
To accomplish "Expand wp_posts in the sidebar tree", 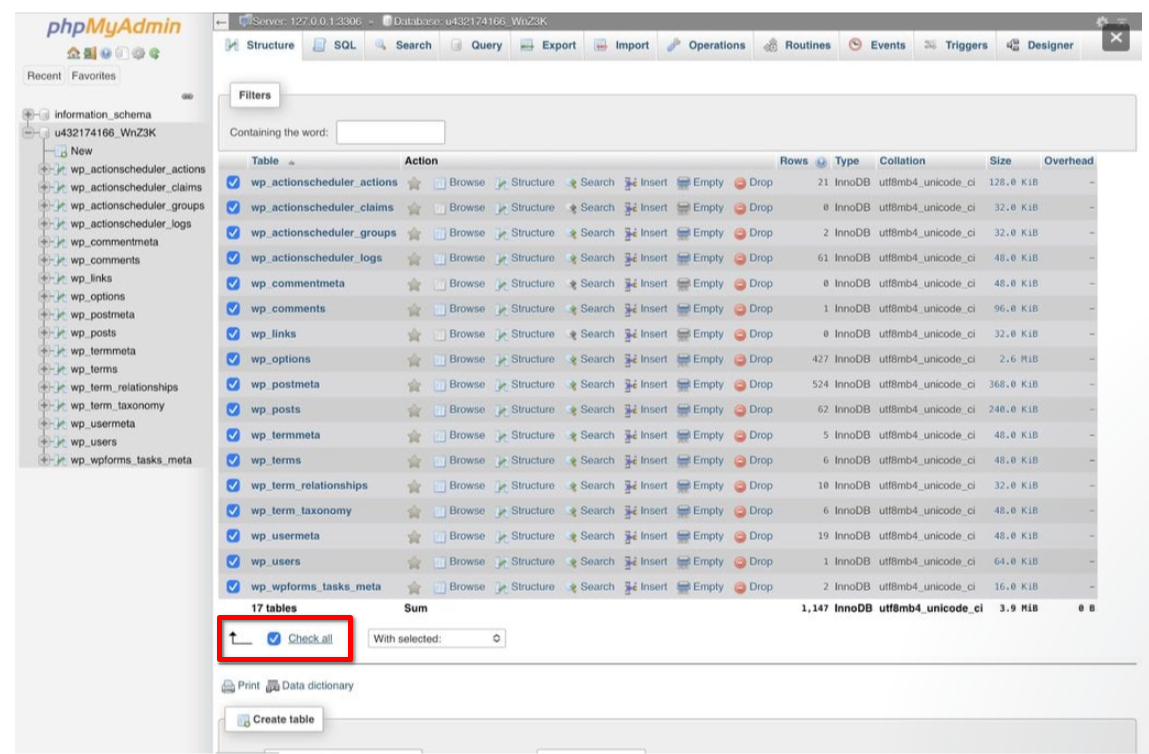I will point(44,333).
